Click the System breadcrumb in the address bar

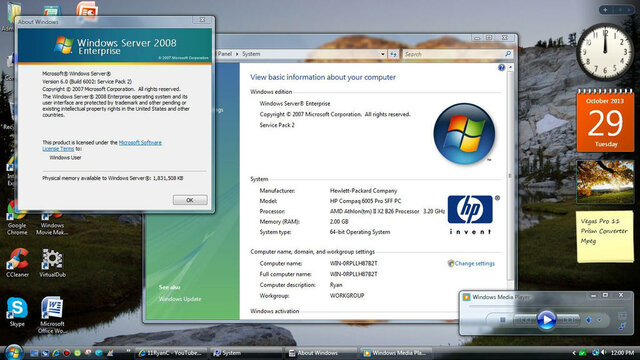tap(251, 54)
